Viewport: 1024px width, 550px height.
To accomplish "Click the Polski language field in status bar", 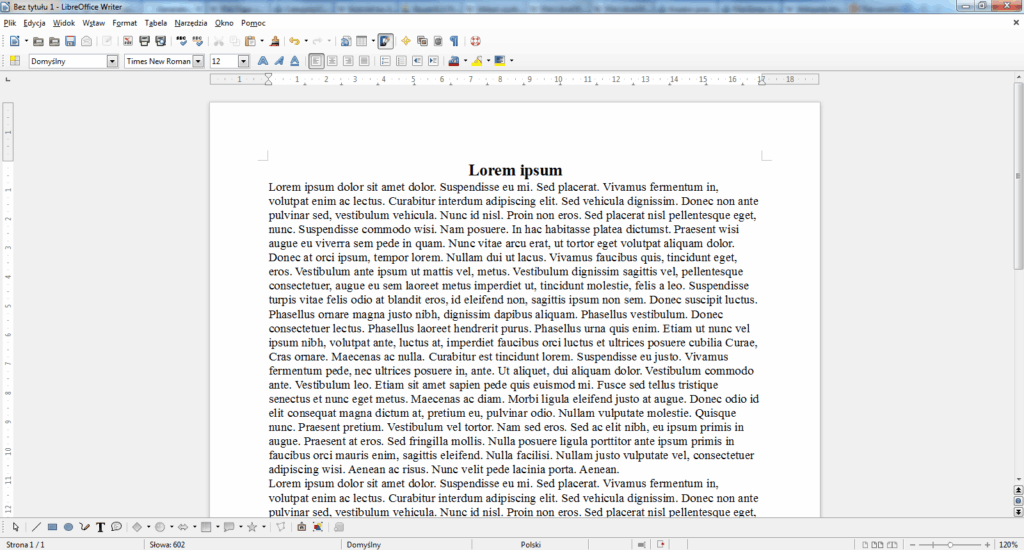I will coord(530,544).
